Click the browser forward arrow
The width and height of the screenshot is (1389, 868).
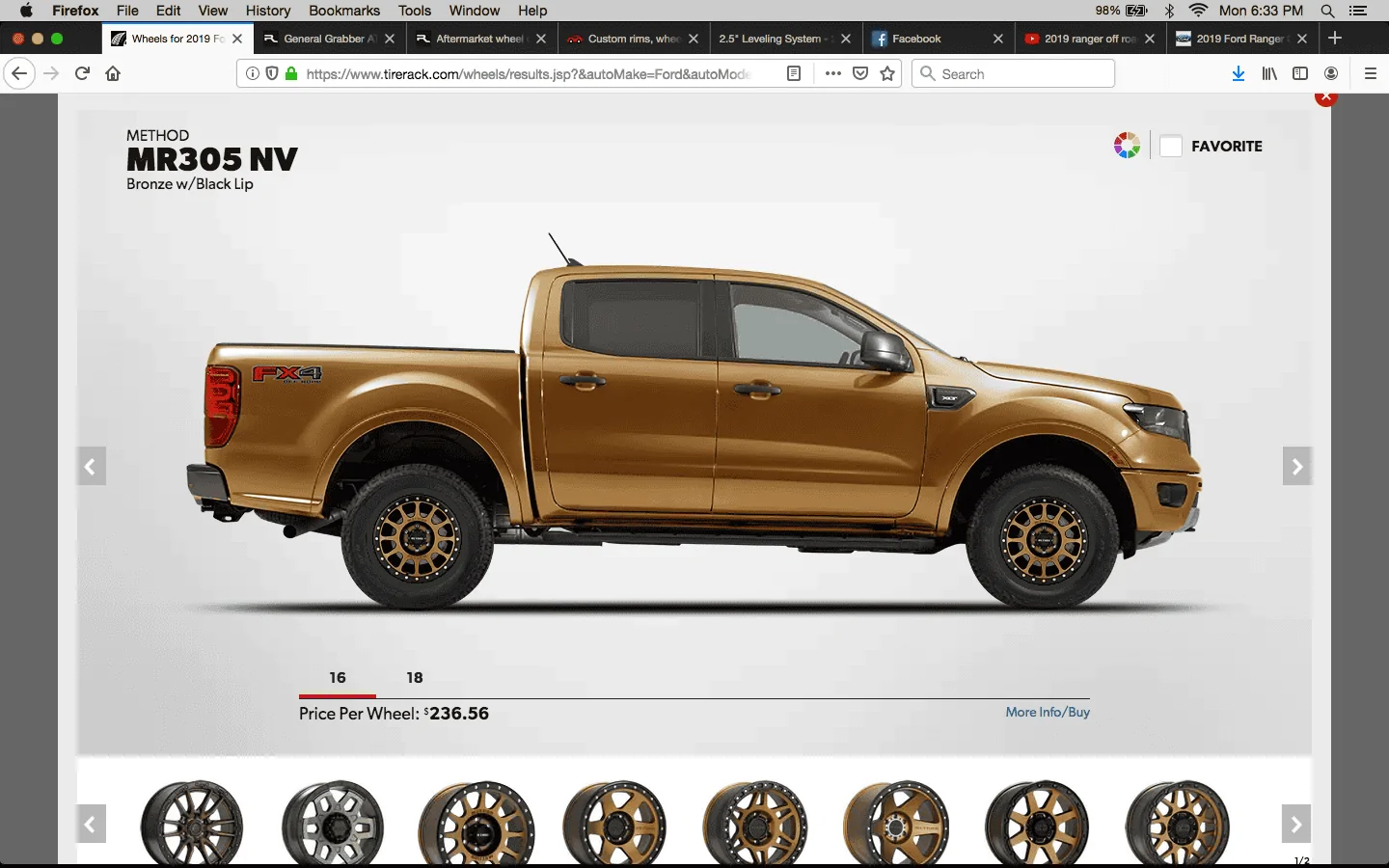coord(51,73)
